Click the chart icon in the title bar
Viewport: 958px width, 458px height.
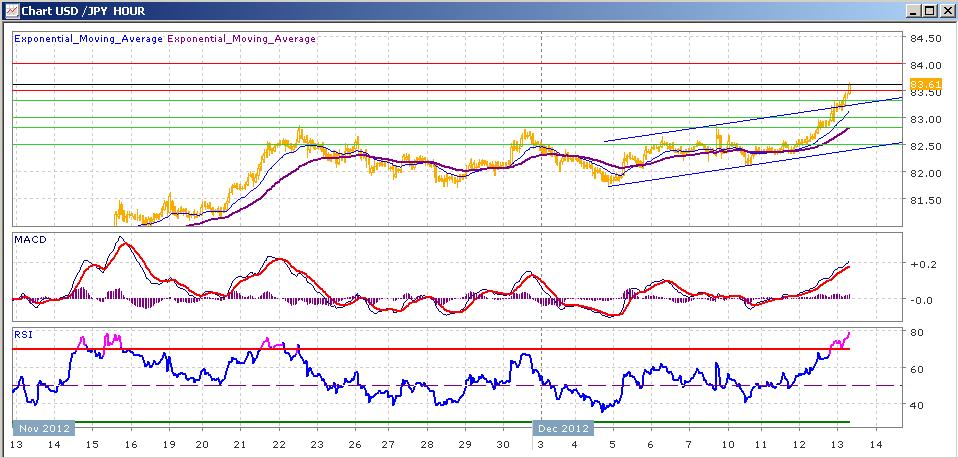point(12,11)
